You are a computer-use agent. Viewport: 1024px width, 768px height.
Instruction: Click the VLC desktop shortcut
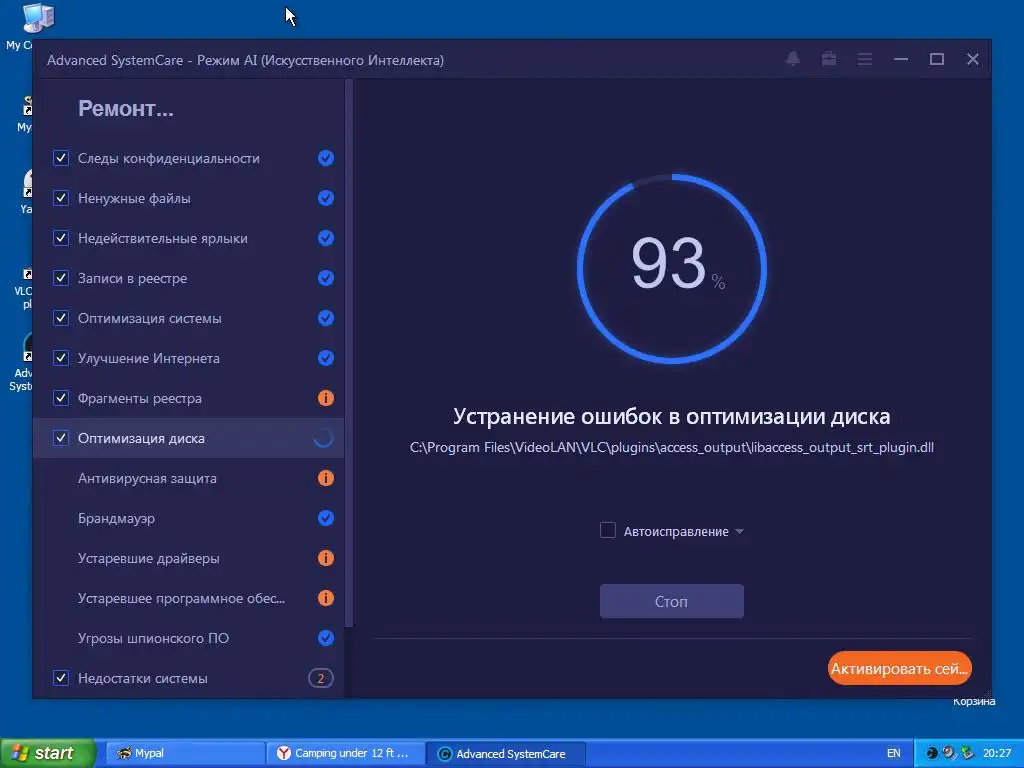(x=24, y=289)
